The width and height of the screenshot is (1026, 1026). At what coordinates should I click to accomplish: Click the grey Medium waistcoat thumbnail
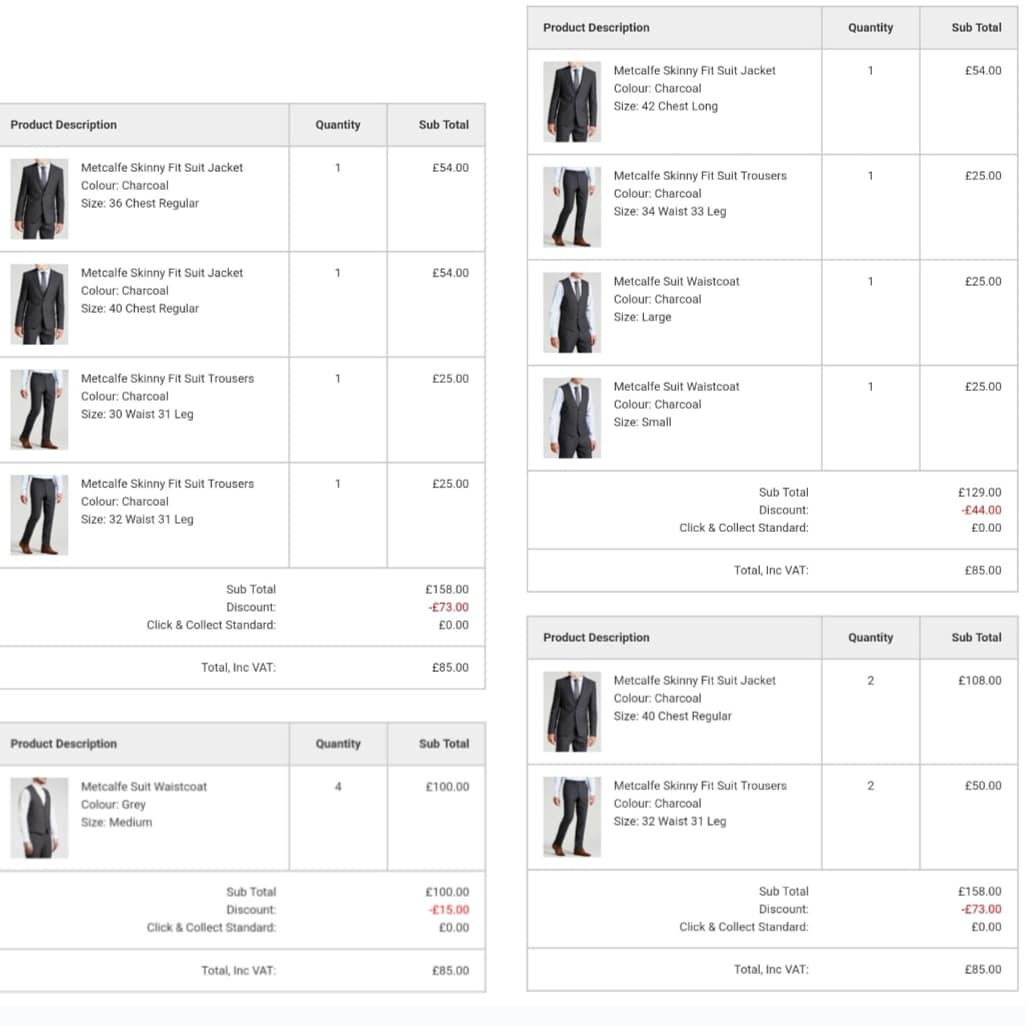click(x=40, y=817)
